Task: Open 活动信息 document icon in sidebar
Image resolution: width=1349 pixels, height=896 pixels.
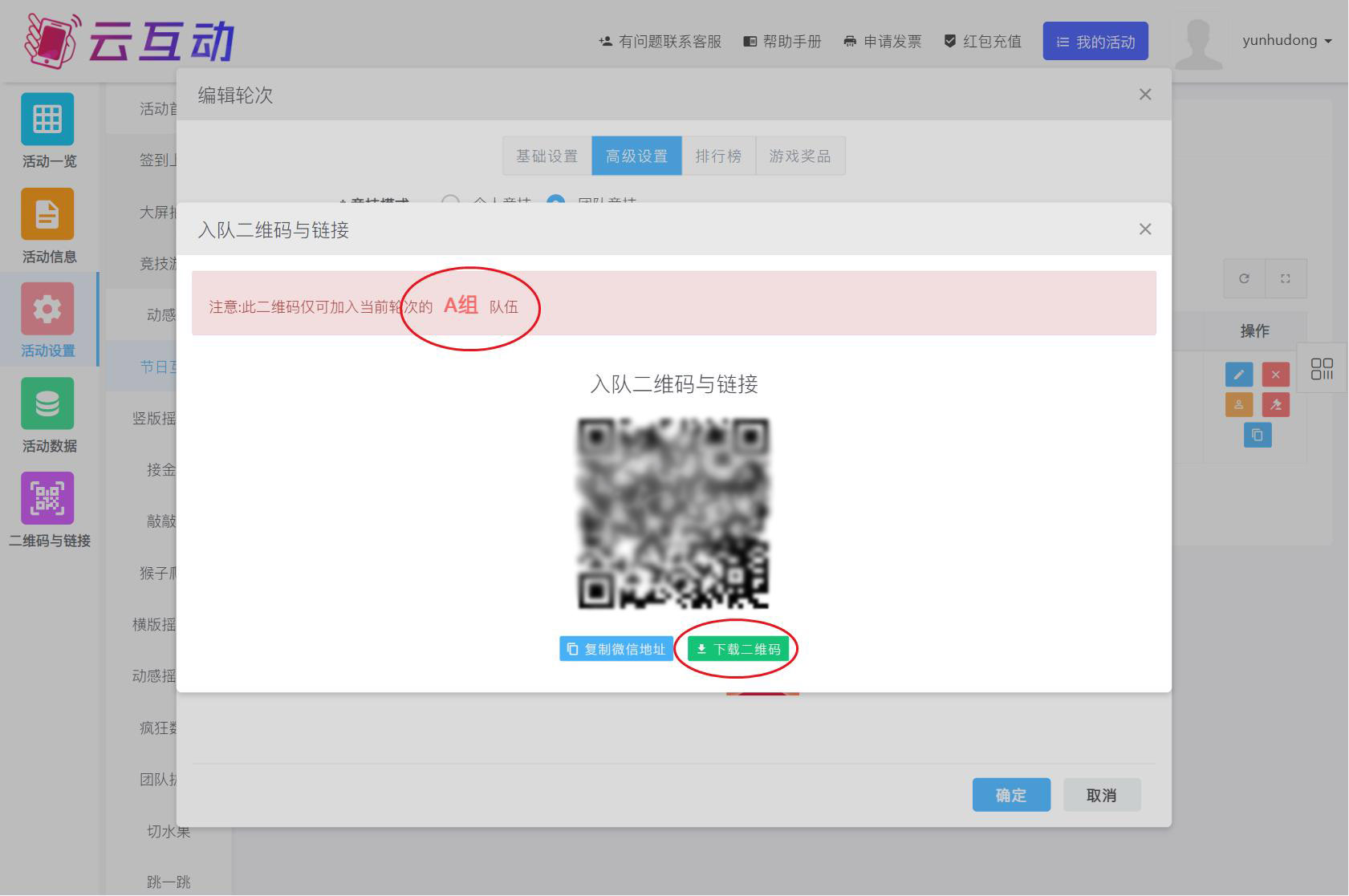Action: pyautogui.click(x=47, y=214)
